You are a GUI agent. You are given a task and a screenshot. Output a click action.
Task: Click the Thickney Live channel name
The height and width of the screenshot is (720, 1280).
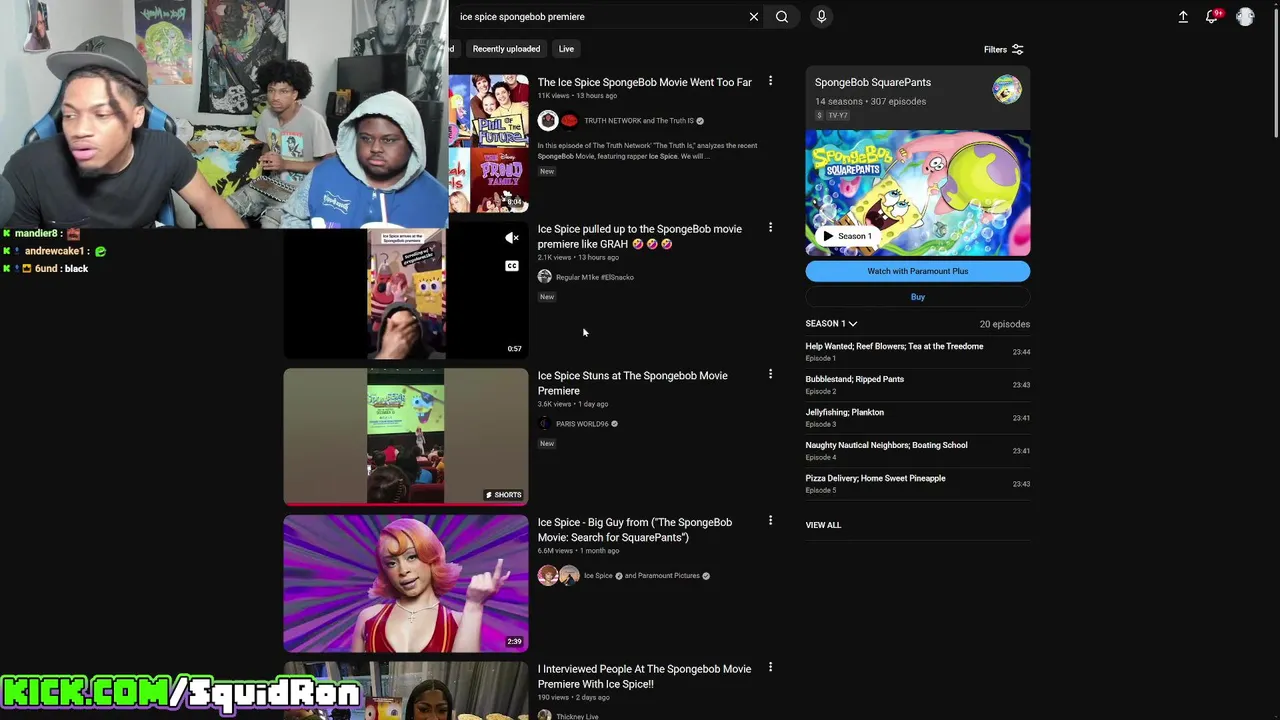[x=577, y=716]
